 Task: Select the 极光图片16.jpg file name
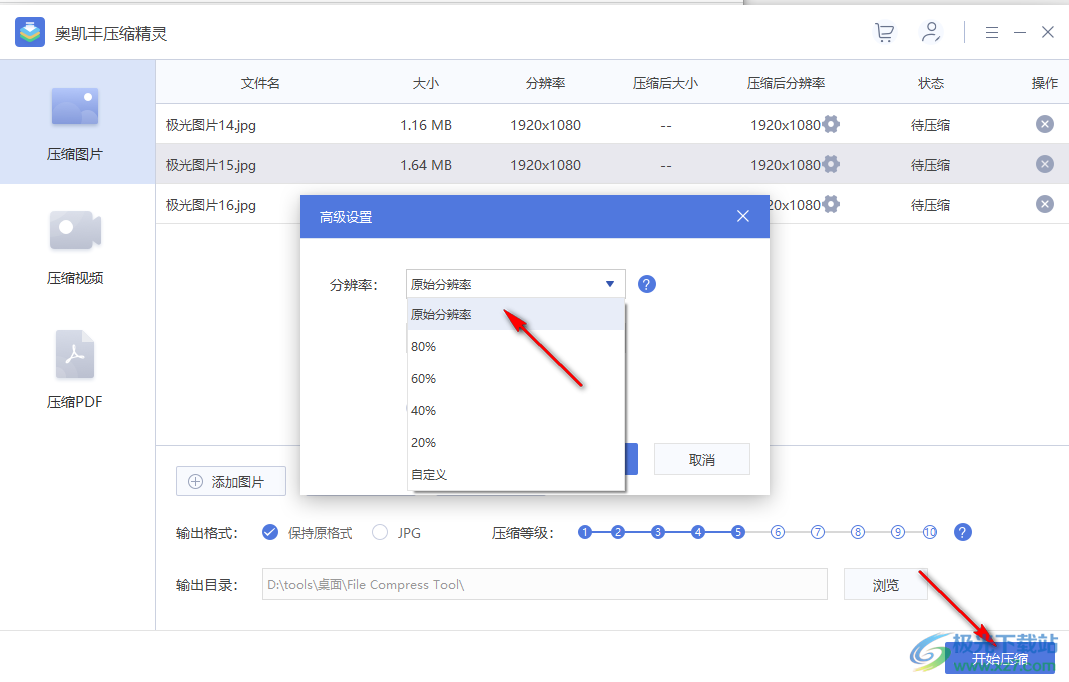tap(211, 205)
